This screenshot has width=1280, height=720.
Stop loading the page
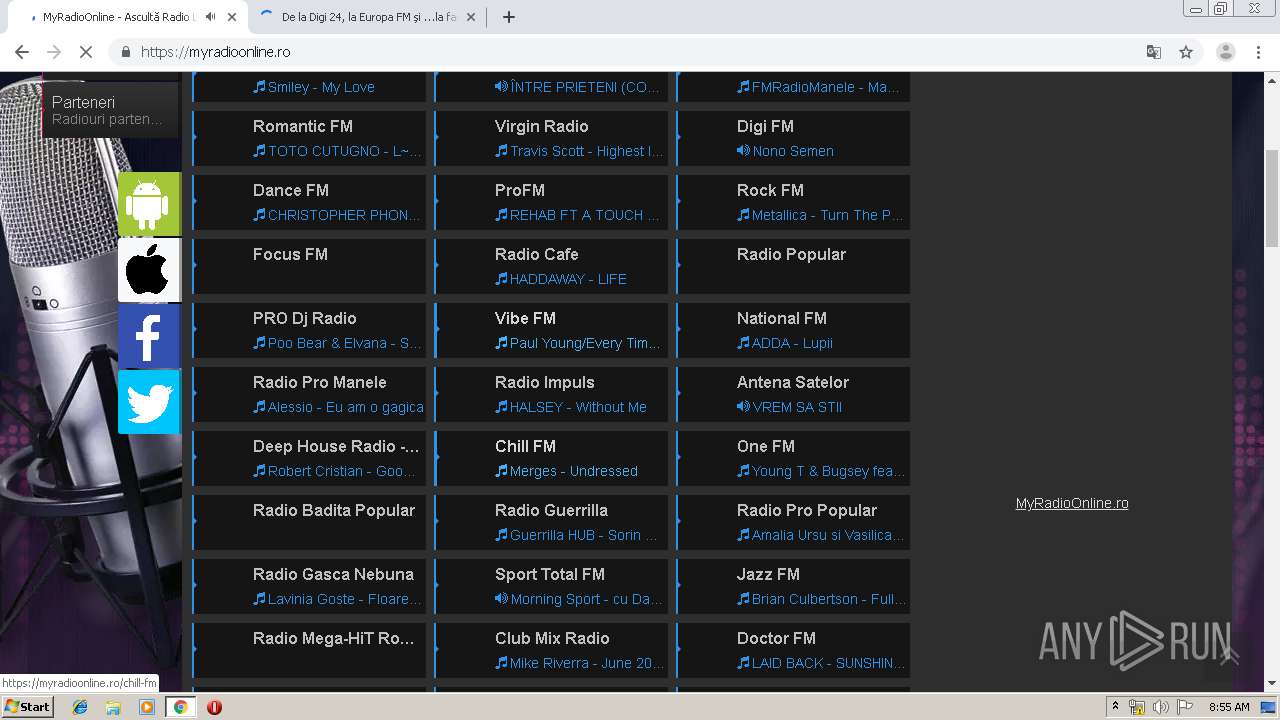[x=86, y=52]
